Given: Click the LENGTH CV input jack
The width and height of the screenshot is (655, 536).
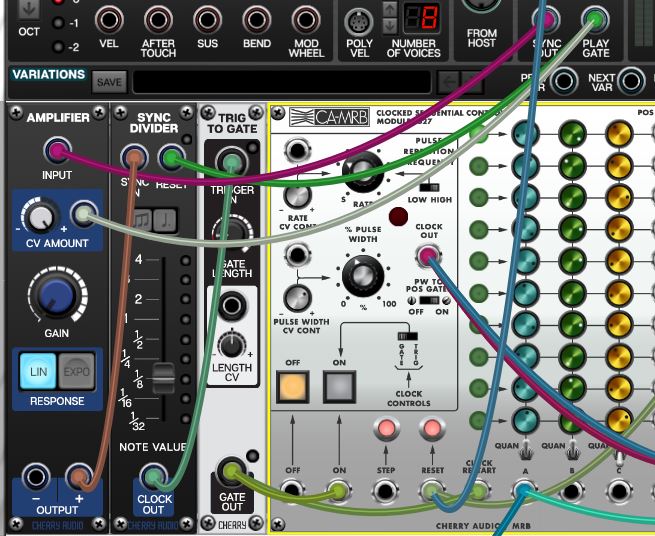Looking at the screenshot, I should click(232, 306).
